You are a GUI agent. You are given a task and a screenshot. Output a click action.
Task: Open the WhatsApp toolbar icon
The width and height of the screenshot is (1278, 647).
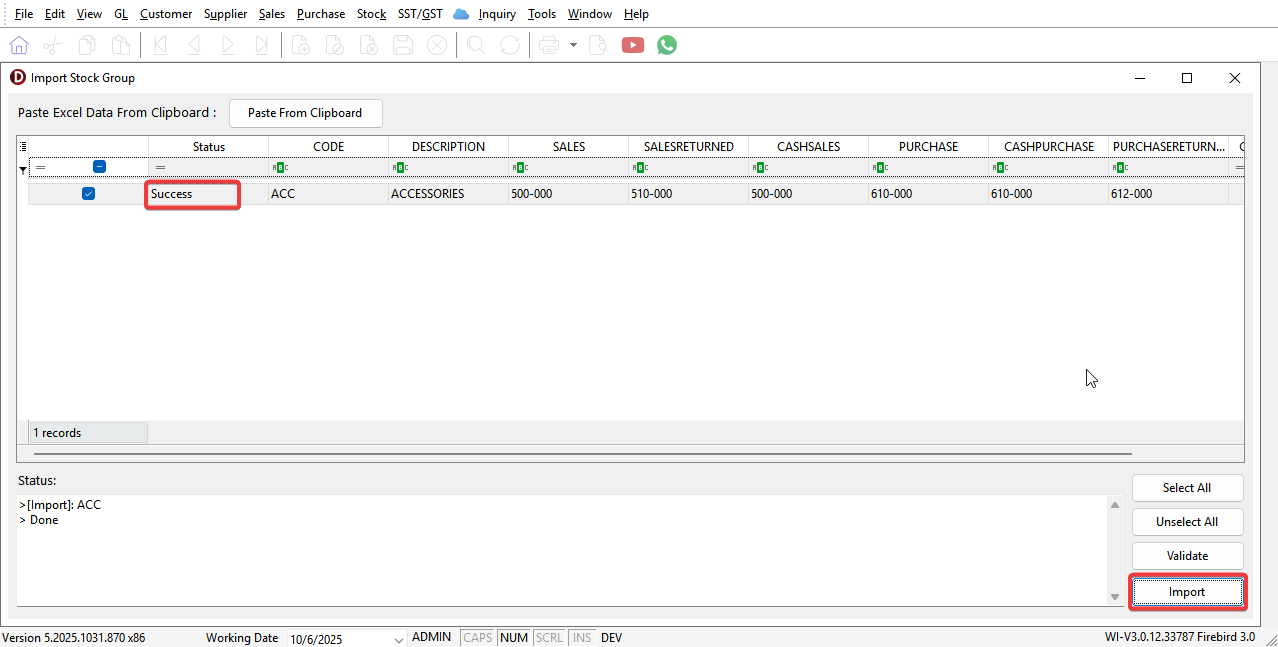667,45
